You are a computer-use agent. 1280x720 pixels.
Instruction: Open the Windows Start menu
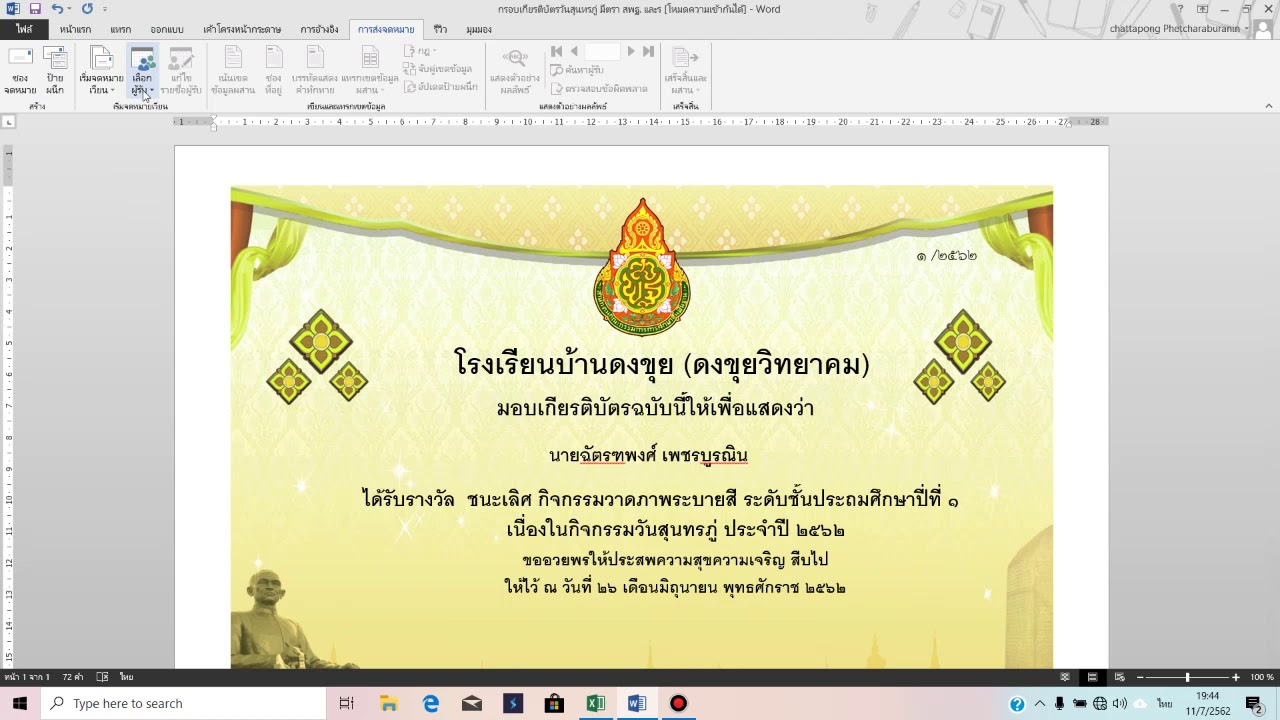pyautogui.click(x=20, y=703)
